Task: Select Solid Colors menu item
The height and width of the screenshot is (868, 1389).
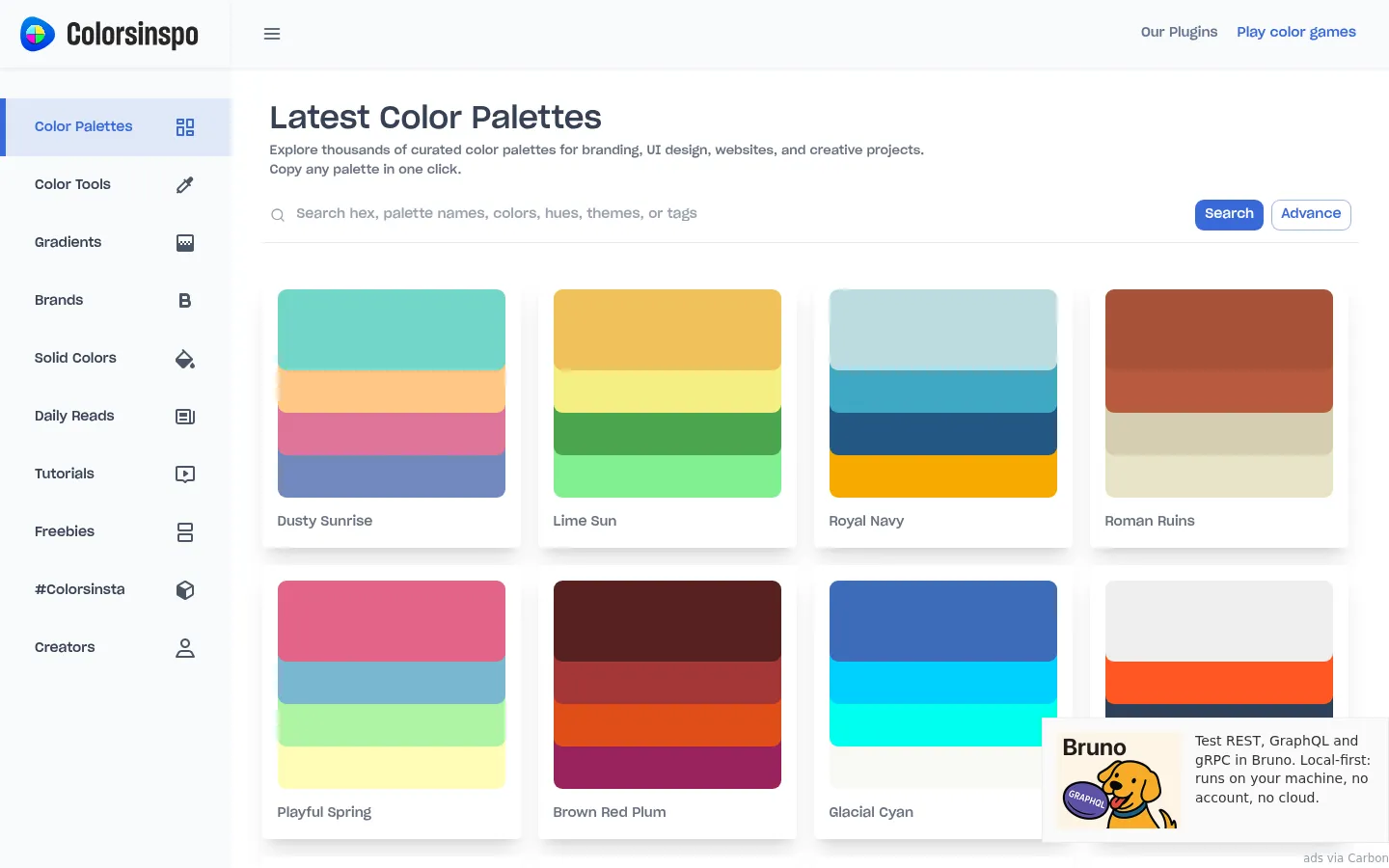Action: pos(116,359)
